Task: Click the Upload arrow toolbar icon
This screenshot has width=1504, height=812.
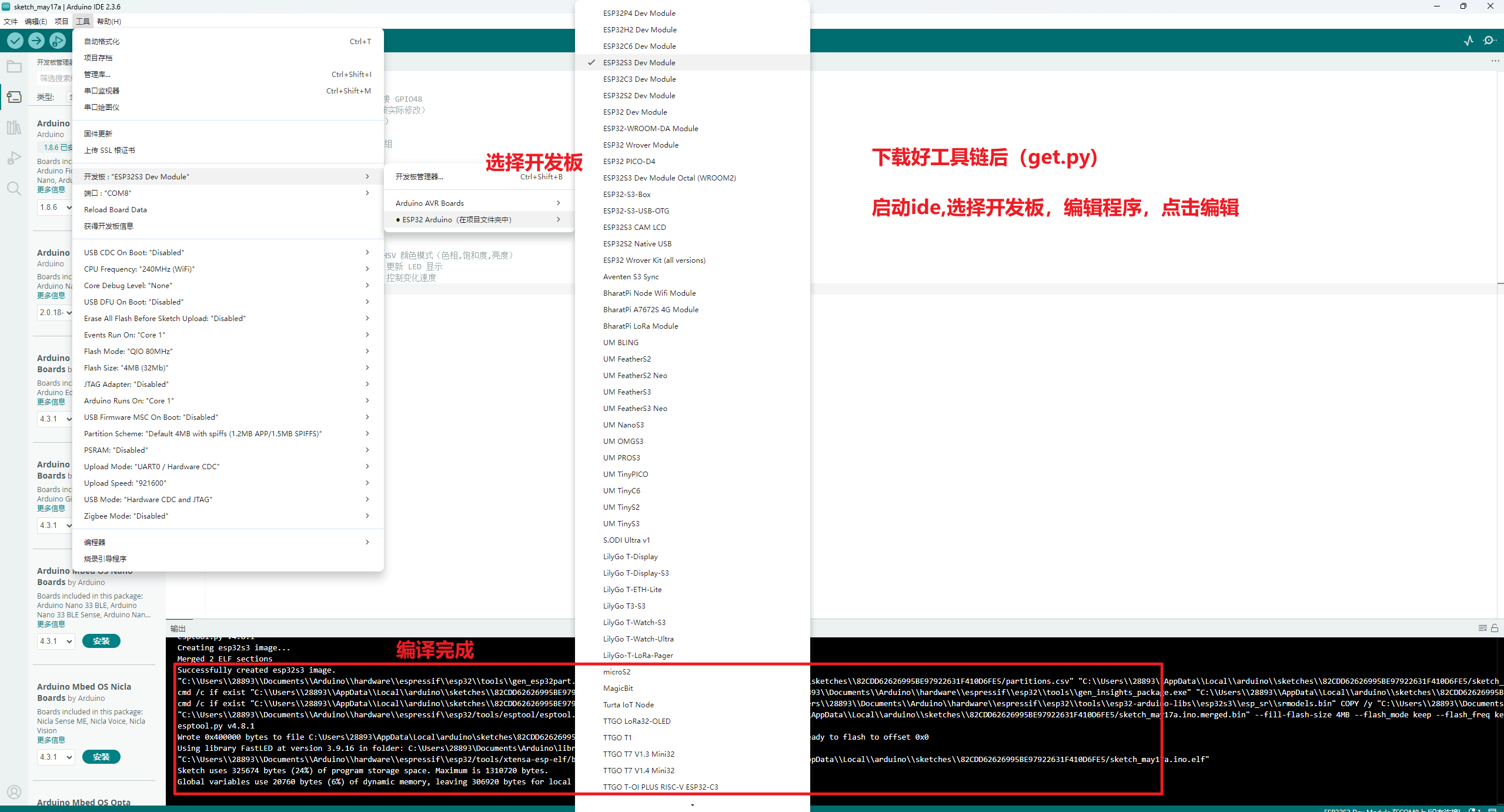Action: (x=36, y=41)
